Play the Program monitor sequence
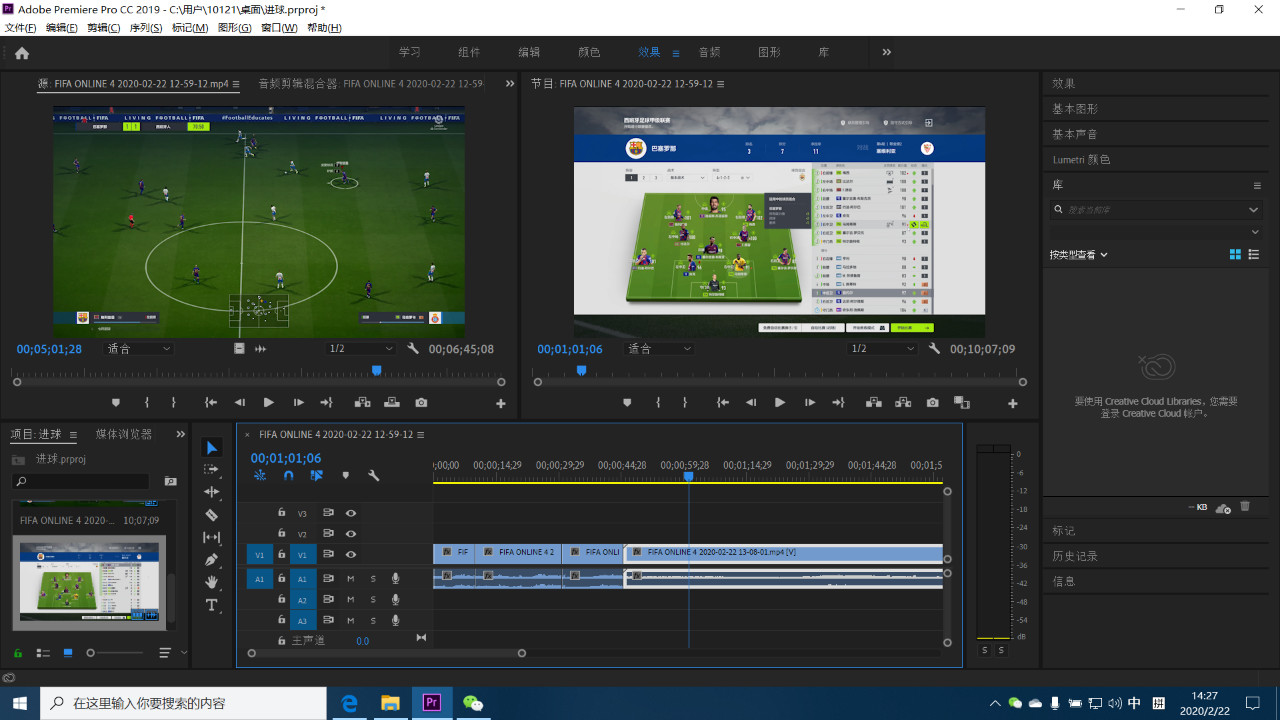 [x=780, y=402]
